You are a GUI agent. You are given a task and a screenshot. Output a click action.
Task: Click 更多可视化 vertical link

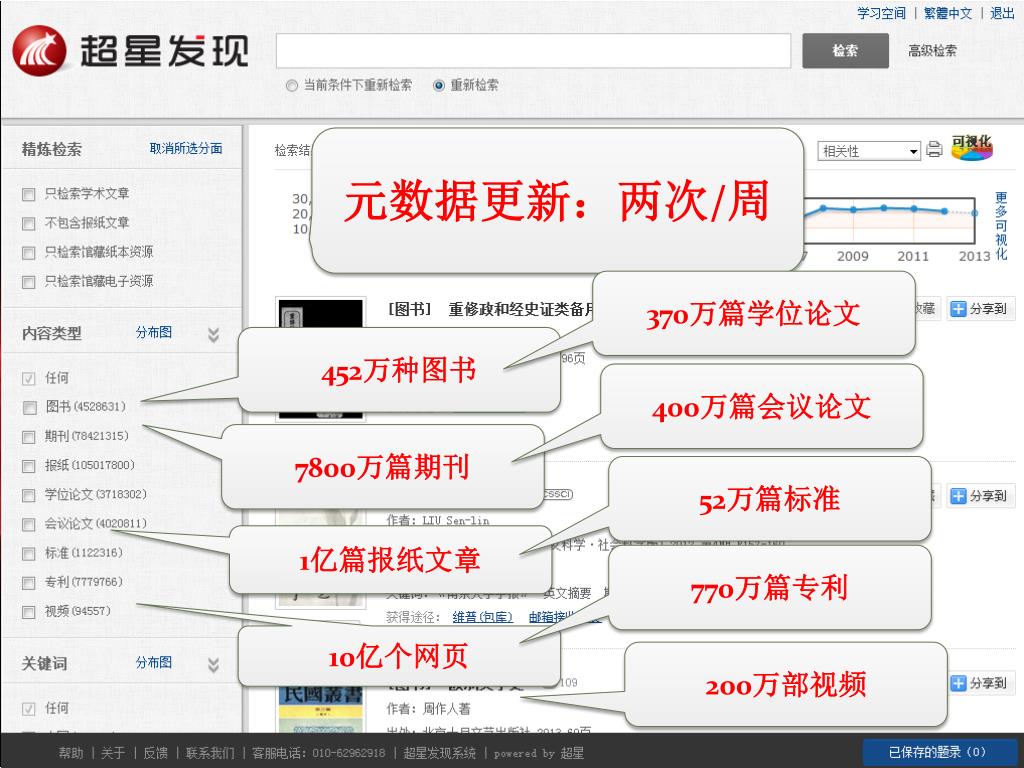pos(1001,226)
